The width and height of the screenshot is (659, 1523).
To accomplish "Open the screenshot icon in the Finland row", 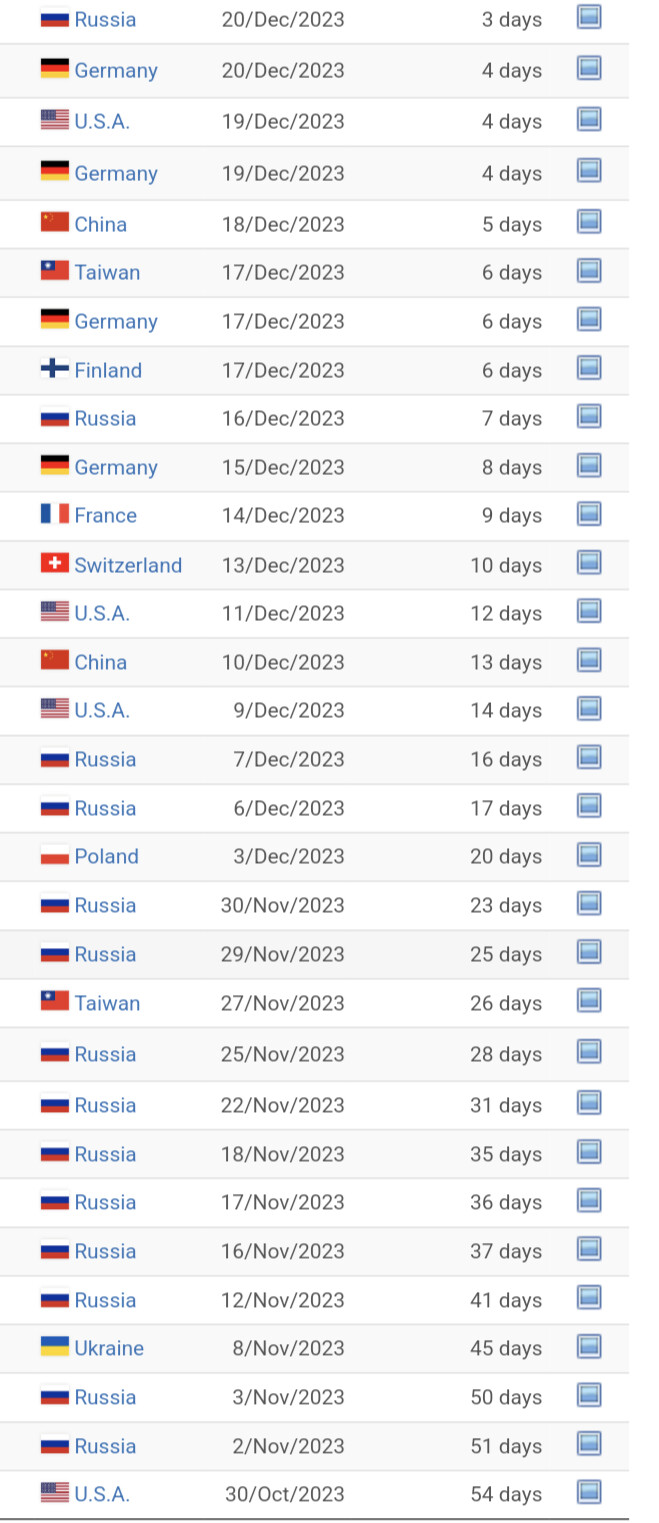I will (589, 369).
